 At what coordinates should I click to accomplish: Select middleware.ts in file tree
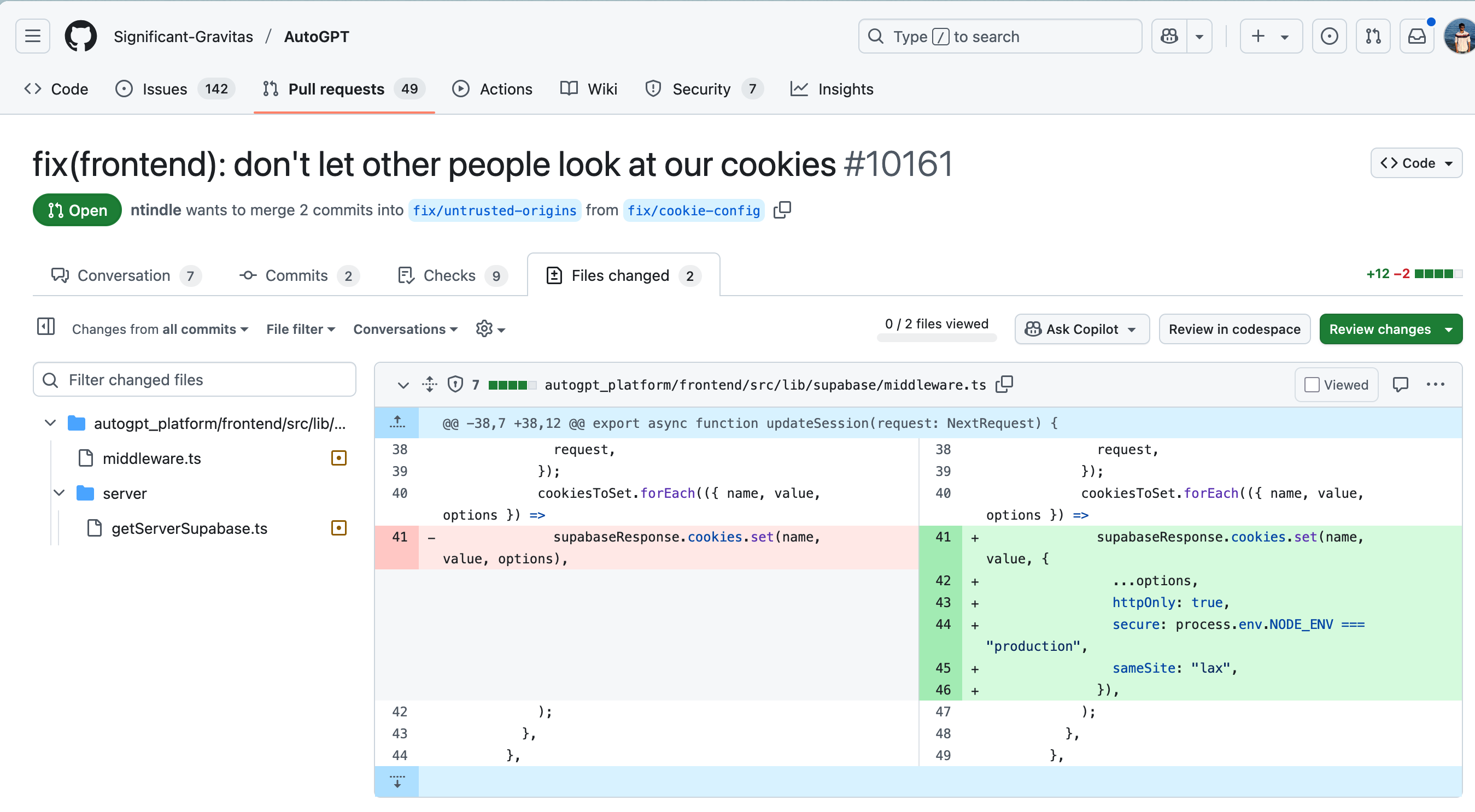tap(151, 458)
